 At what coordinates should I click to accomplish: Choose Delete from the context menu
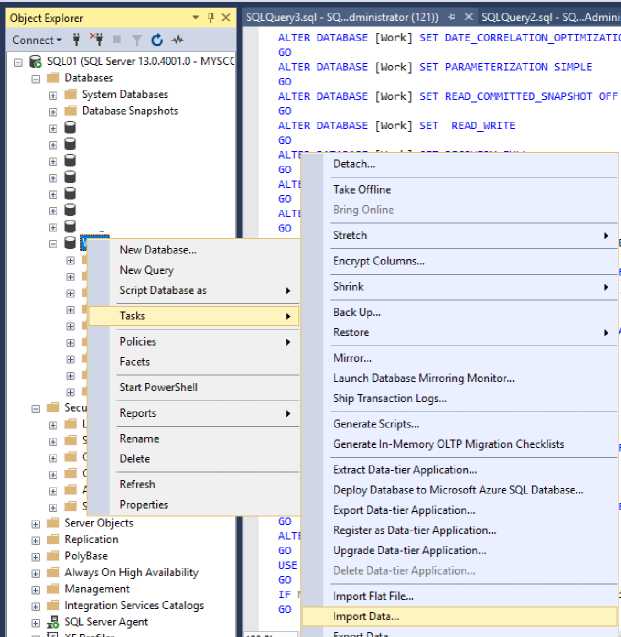click(194, 459)
